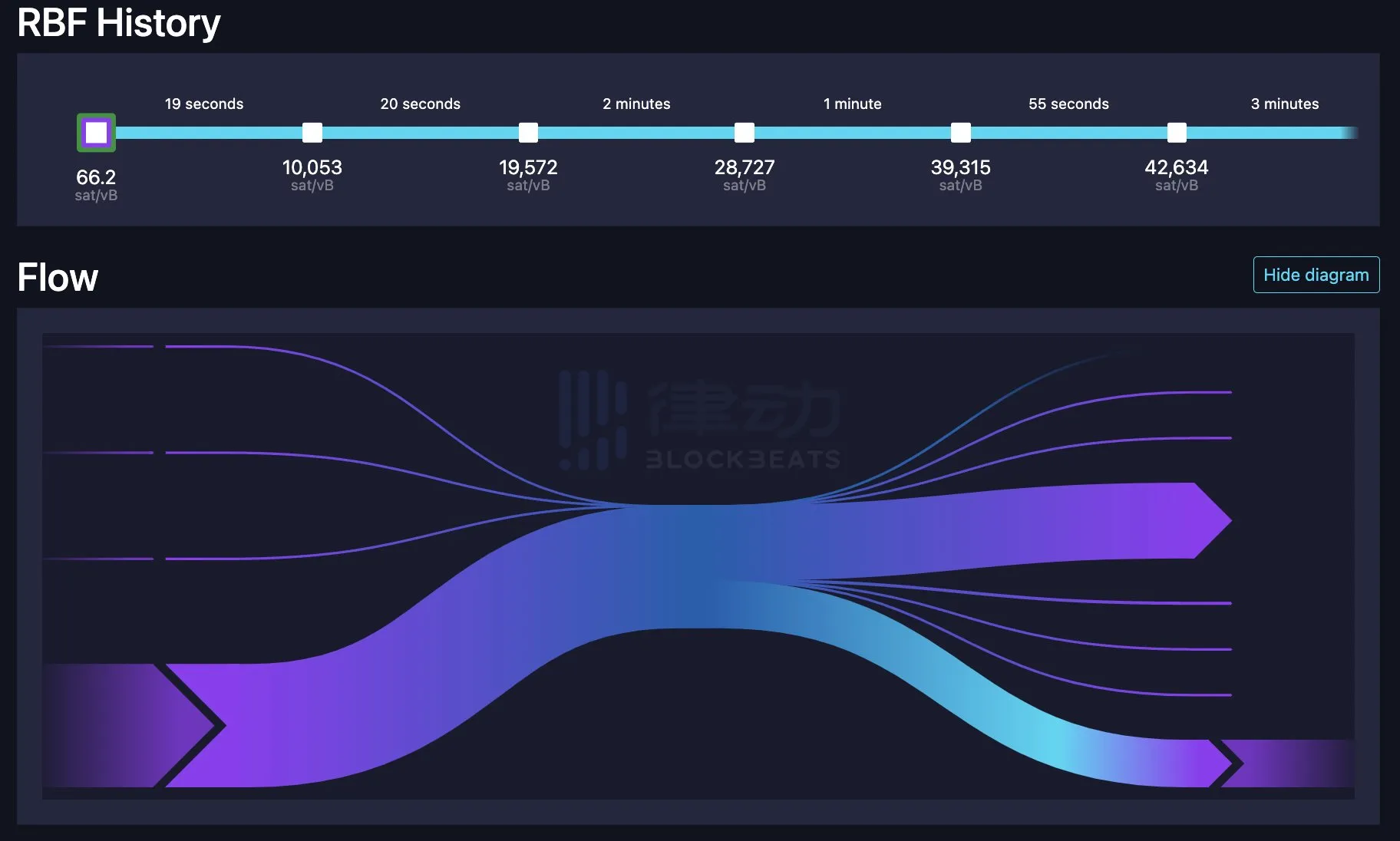Screen dimensions: 1400x841
Task: Click the '19 seconds' interval label
Action: tap(204, 104)
